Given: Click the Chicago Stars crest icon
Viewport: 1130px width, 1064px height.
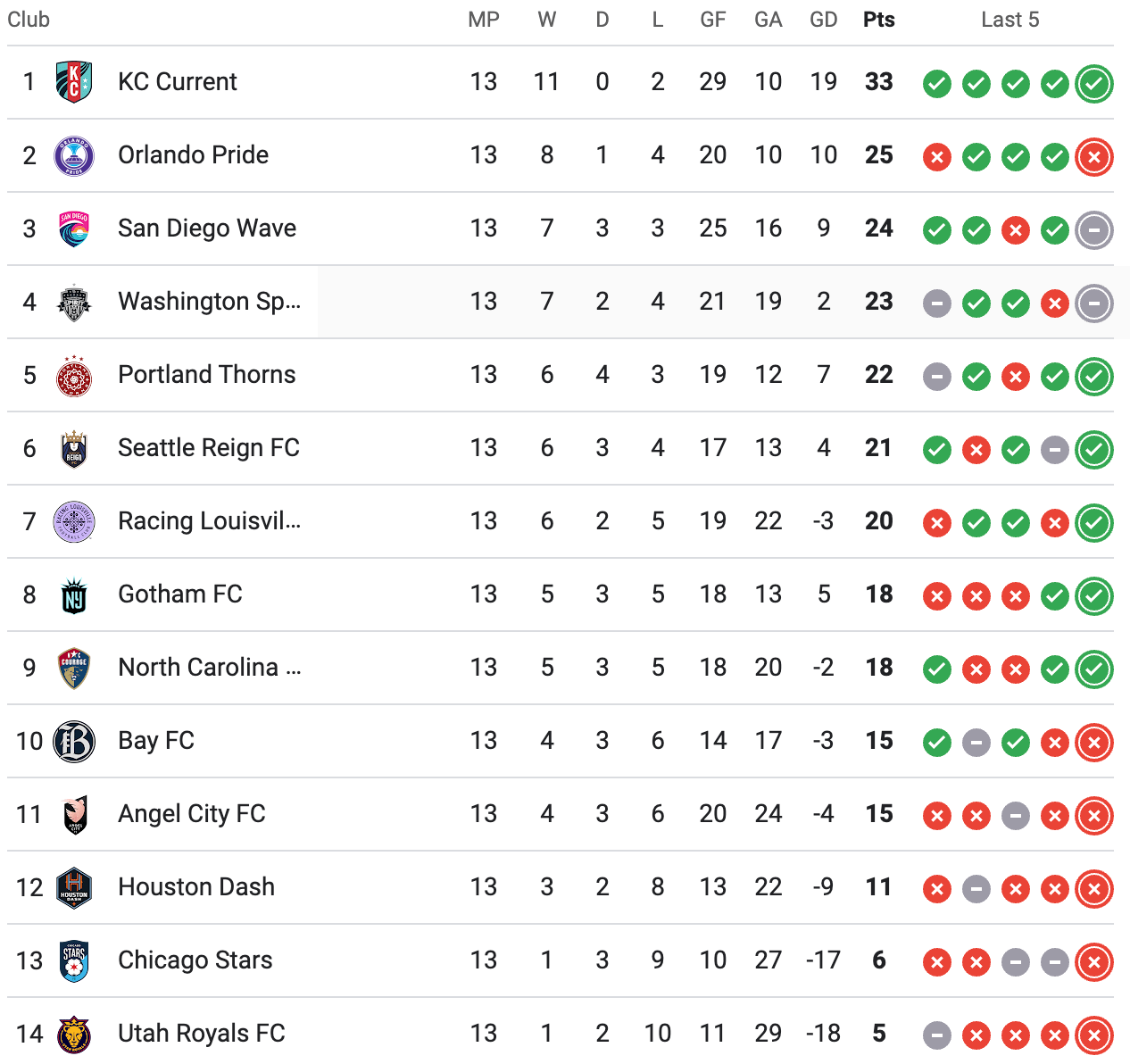Looking at the screenshot, I should coord(74,960).
